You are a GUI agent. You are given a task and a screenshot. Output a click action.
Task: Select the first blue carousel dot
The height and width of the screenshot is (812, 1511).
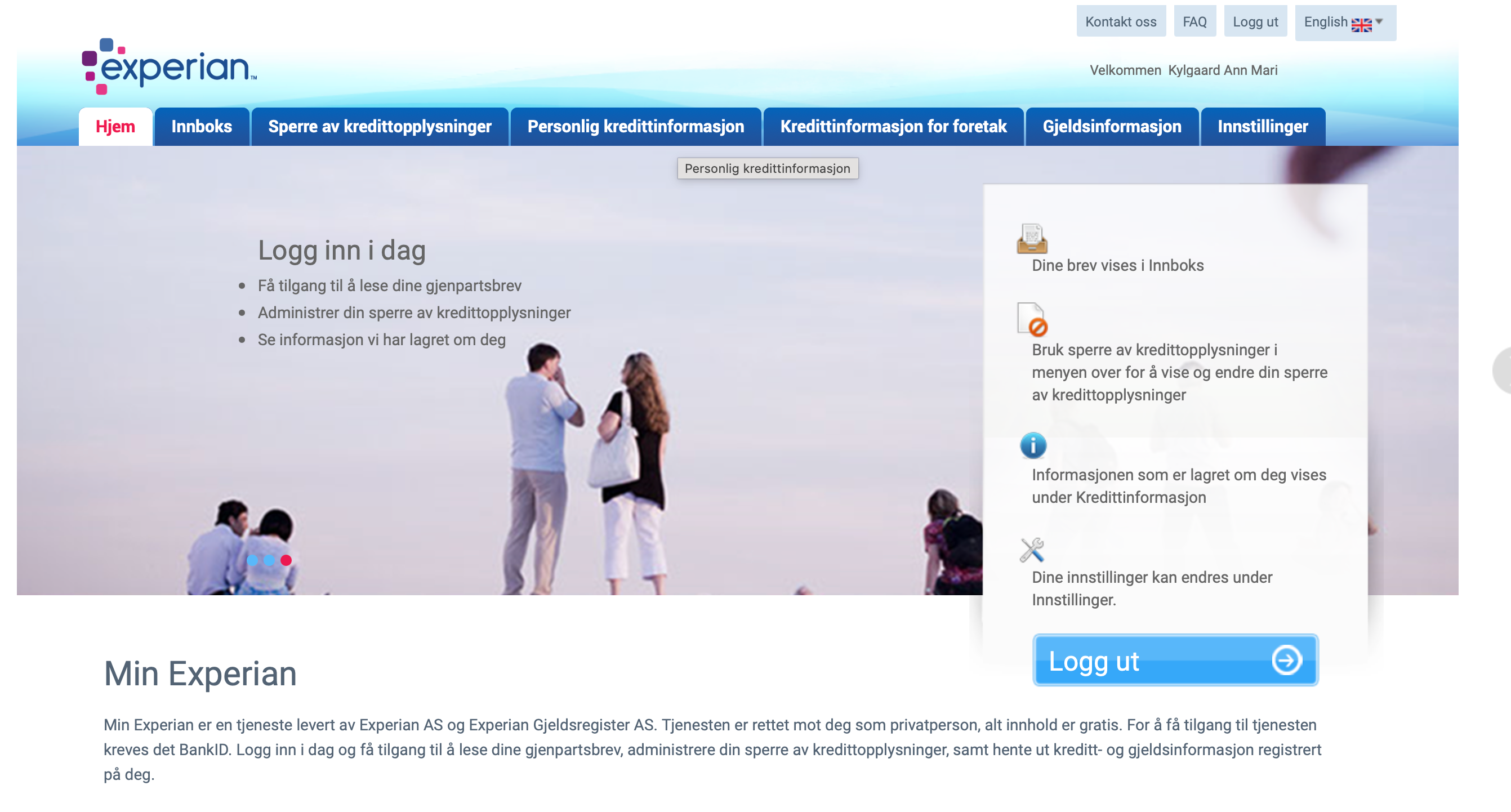(x=252, y=560)
